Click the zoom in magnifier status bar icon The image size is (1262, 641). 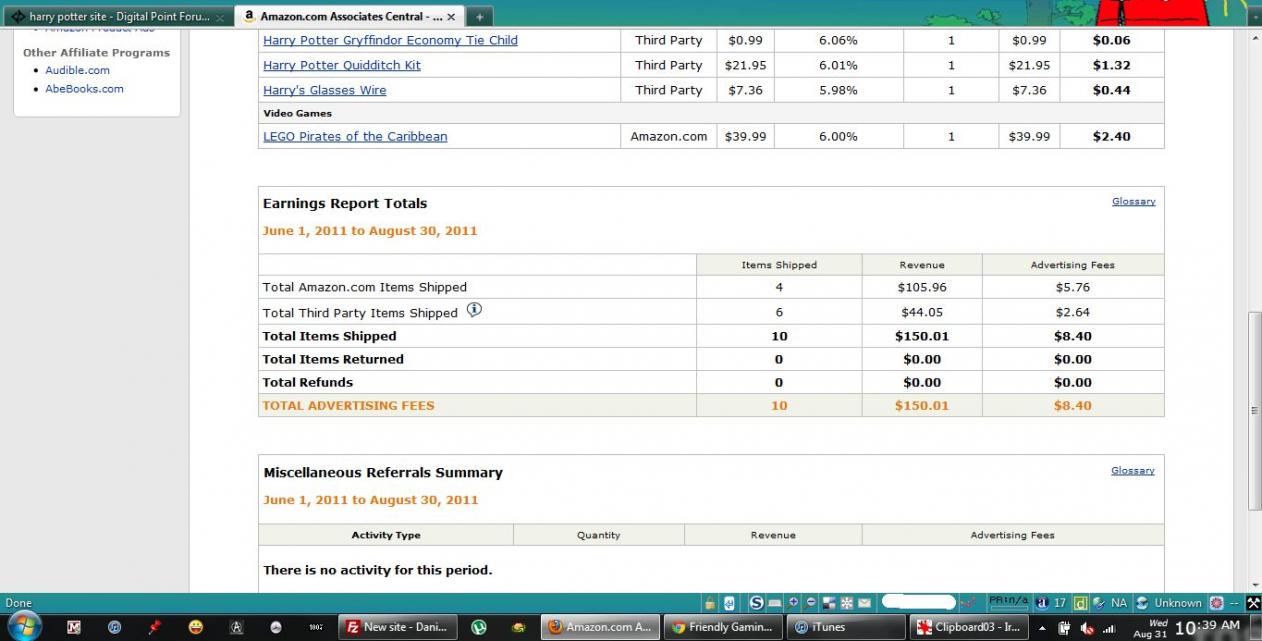point(793,603)
